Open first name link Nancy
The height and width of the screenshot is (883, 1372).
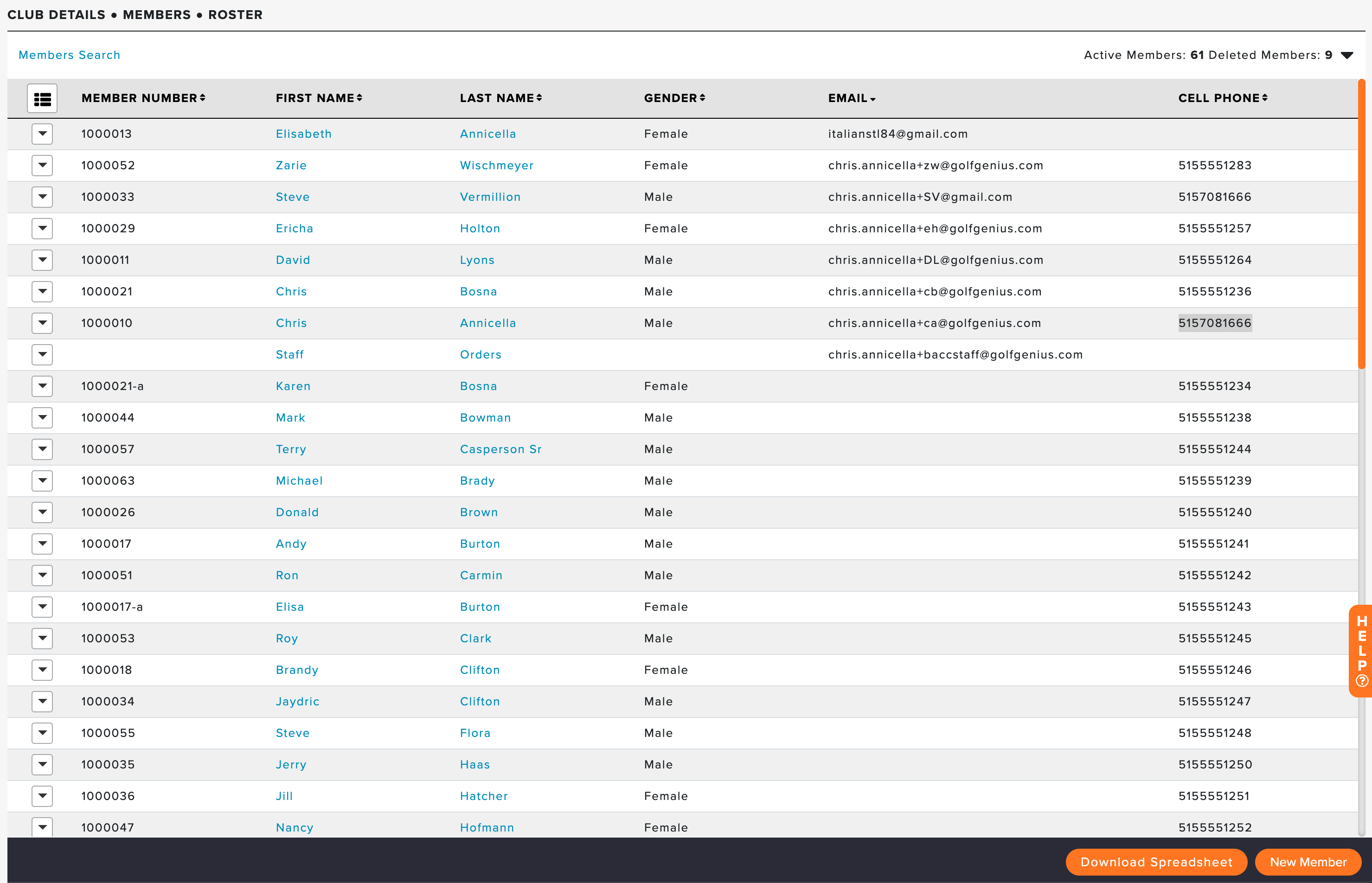coord(295,828)
